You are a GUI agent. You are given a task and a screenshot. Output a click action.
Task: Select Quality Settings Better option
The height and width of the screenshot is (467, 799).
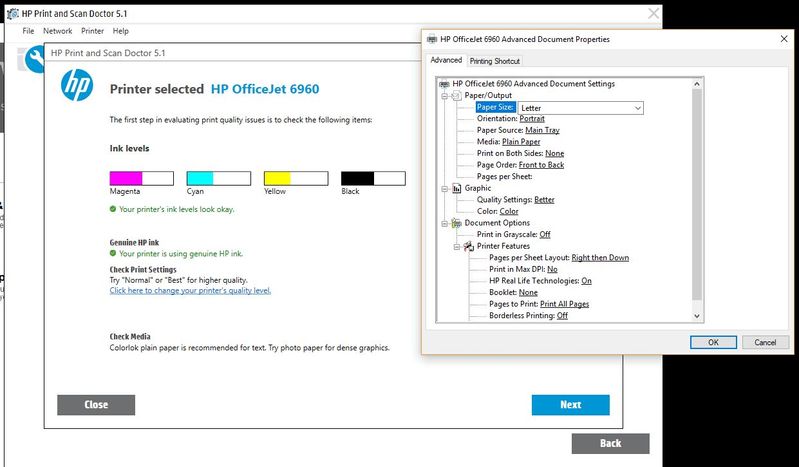point(515,200)
